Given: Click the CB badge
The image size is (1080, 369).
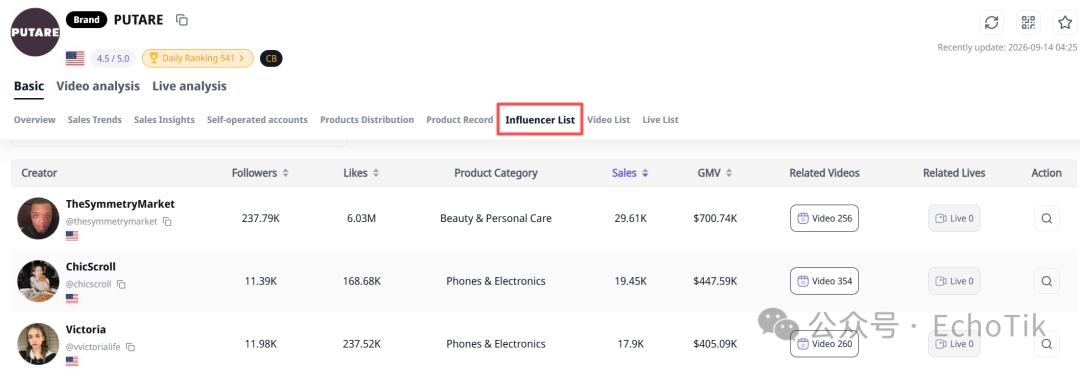Looking at the screenshot, I should [271, 59].
